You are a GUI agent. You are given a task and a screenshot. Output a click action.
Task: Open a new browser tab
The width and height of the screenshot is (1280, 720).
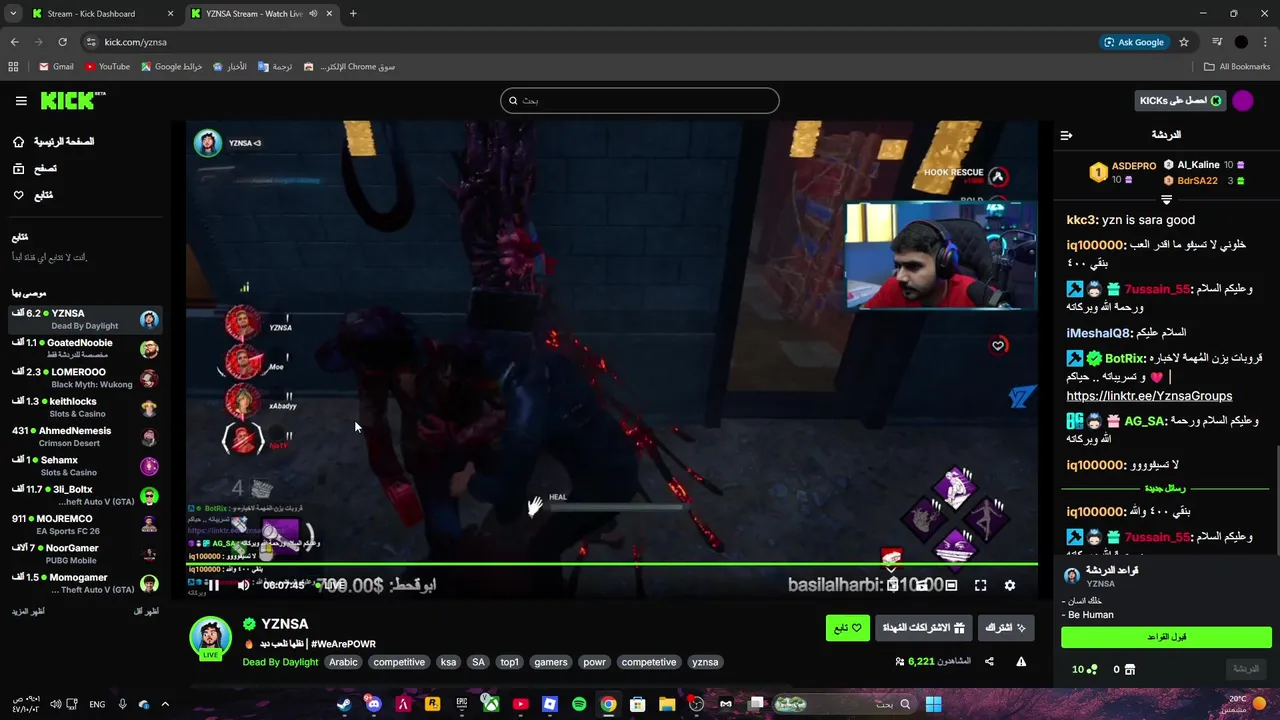(x=353, y=14)
